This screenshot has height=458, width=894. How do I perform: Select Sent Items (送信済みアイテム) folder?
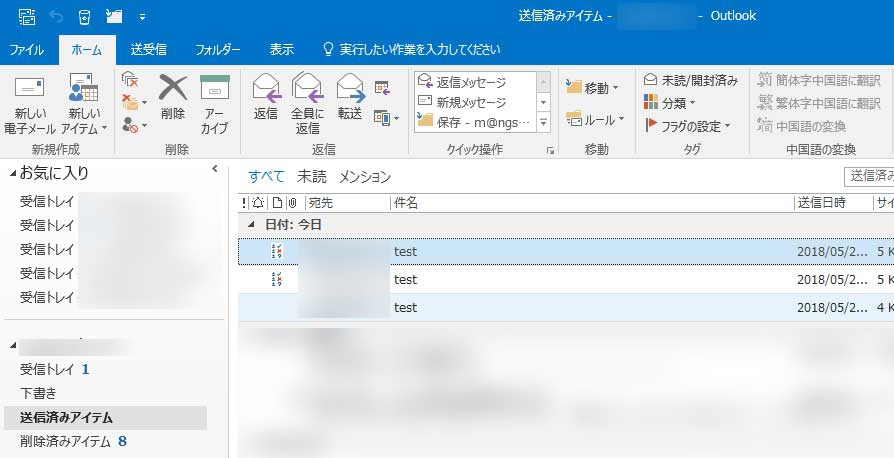[x=66, y=418]
